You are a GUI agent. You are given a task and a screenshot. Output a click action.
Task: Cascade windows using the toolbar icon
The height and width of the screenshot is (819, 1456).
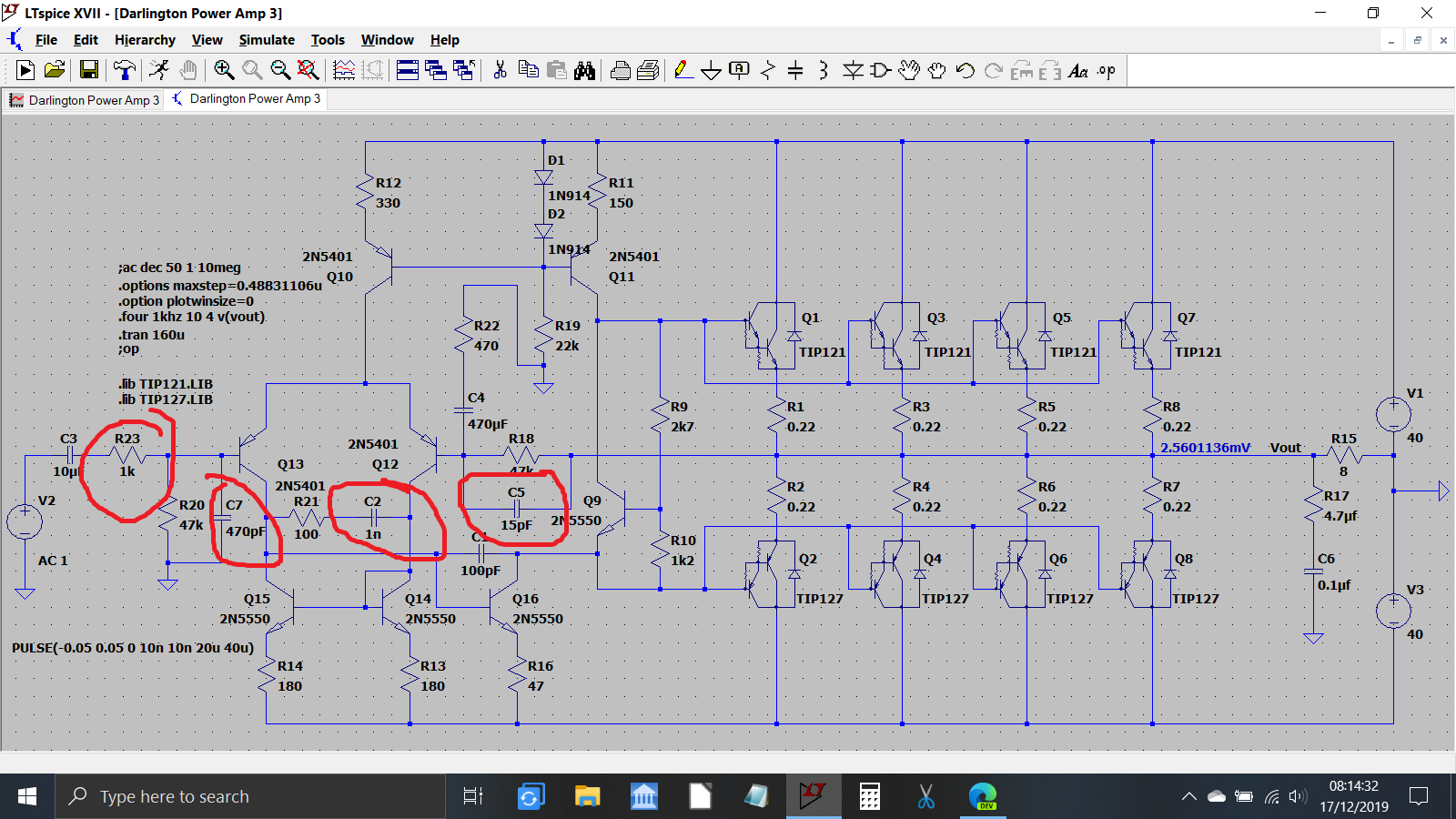tap(436, 70)
